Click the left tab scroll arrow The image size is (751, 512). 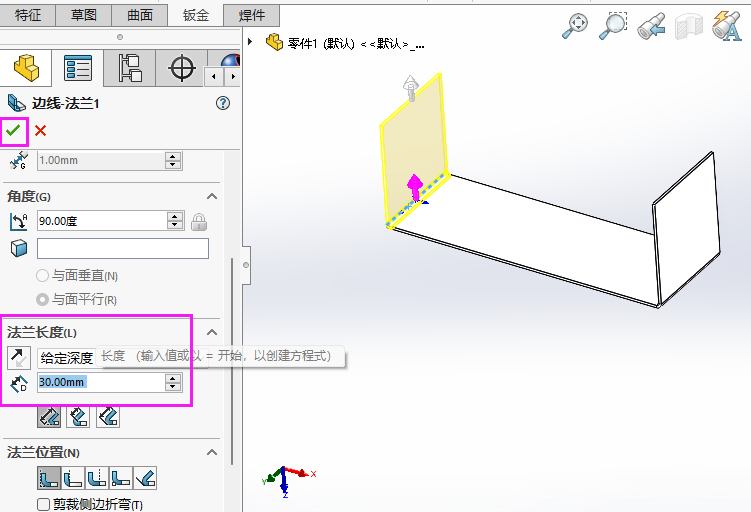tap(214, 77)
